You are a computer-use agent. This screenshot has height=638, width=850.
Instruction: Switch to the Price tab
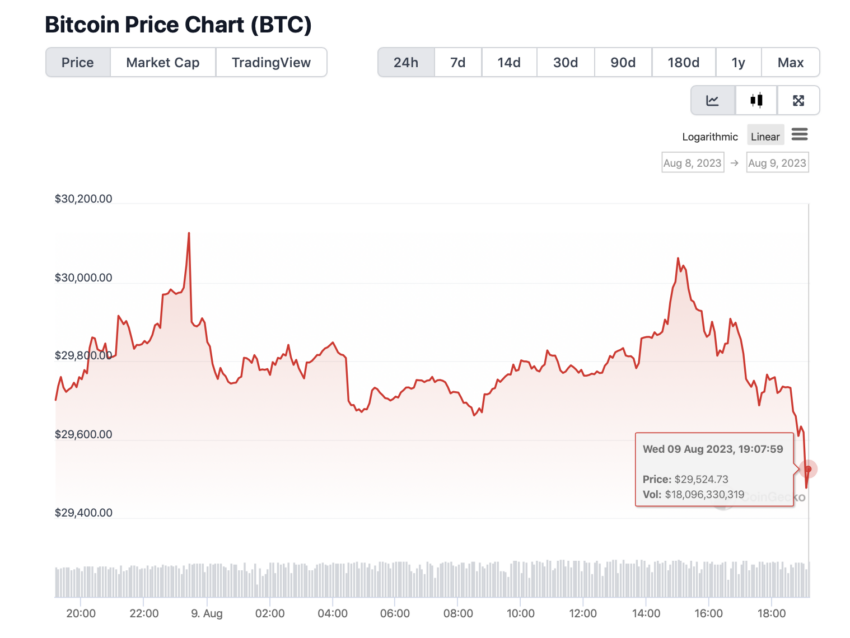click(78, 62)
